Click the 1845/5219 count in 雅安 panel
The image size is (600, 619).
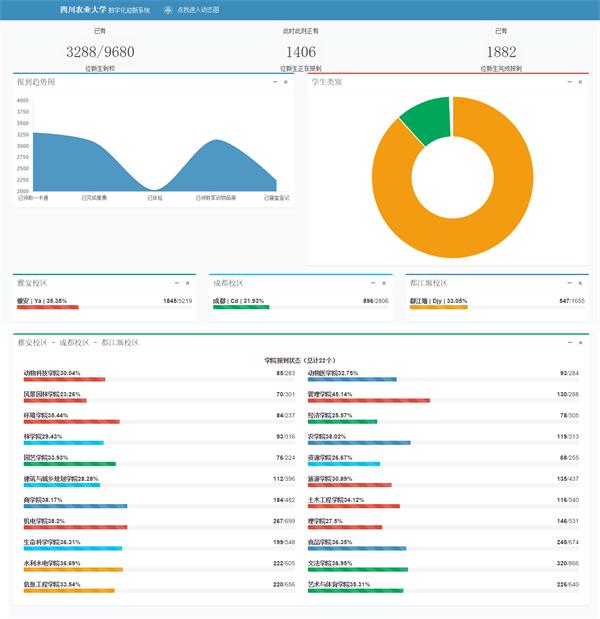(x=178, y=301)
